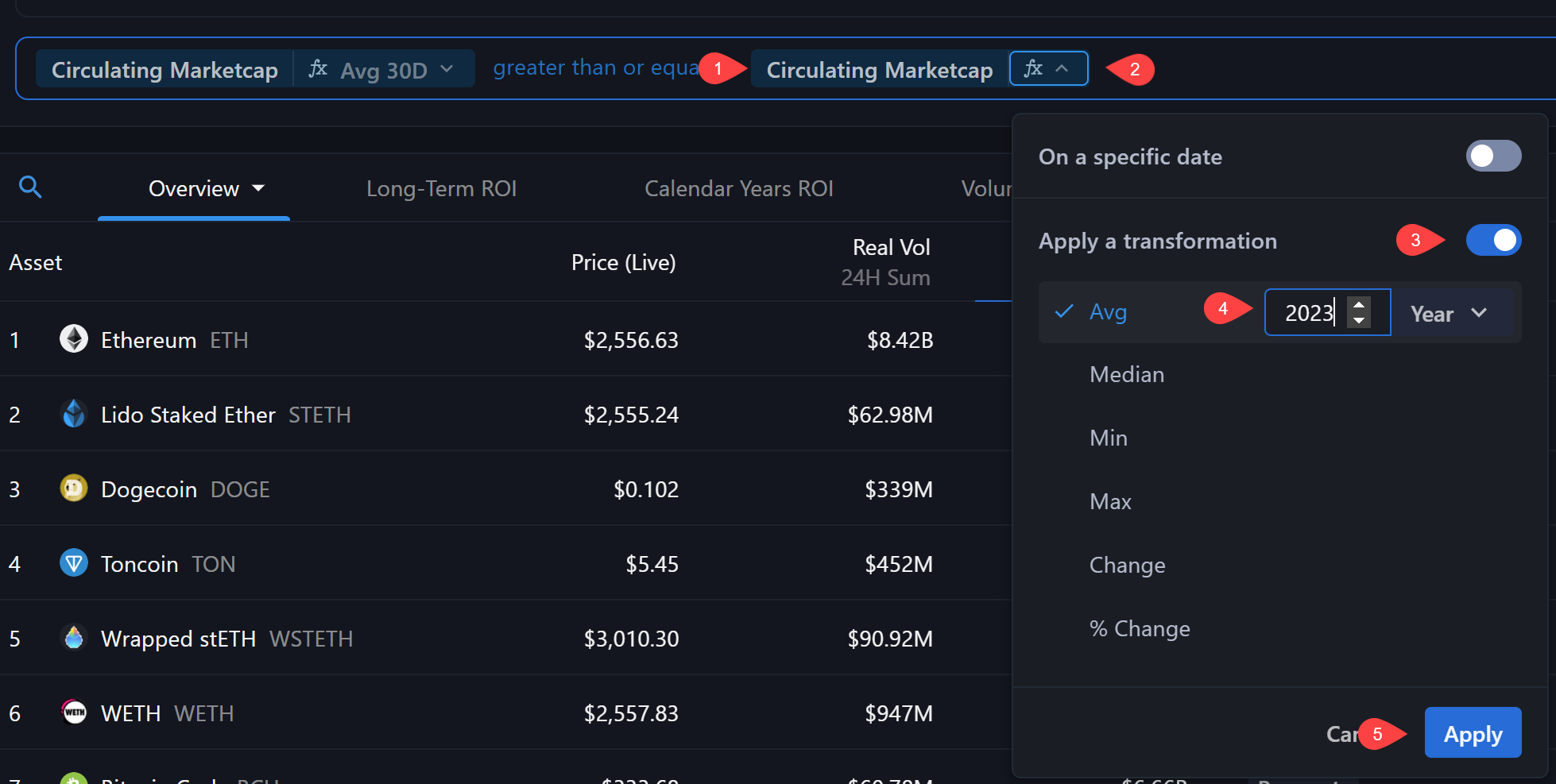Click the Toncoin logo icon
This screenshot has height=784, width=1556.
tap(74, 563)
